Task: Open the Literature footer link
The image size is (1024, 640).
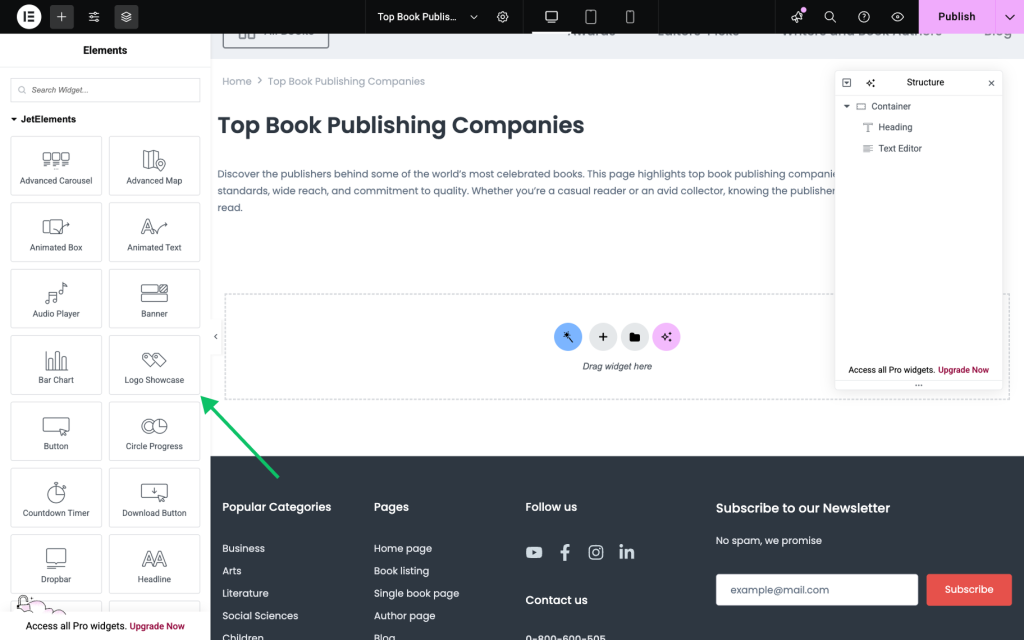Action: click(246, 593)
